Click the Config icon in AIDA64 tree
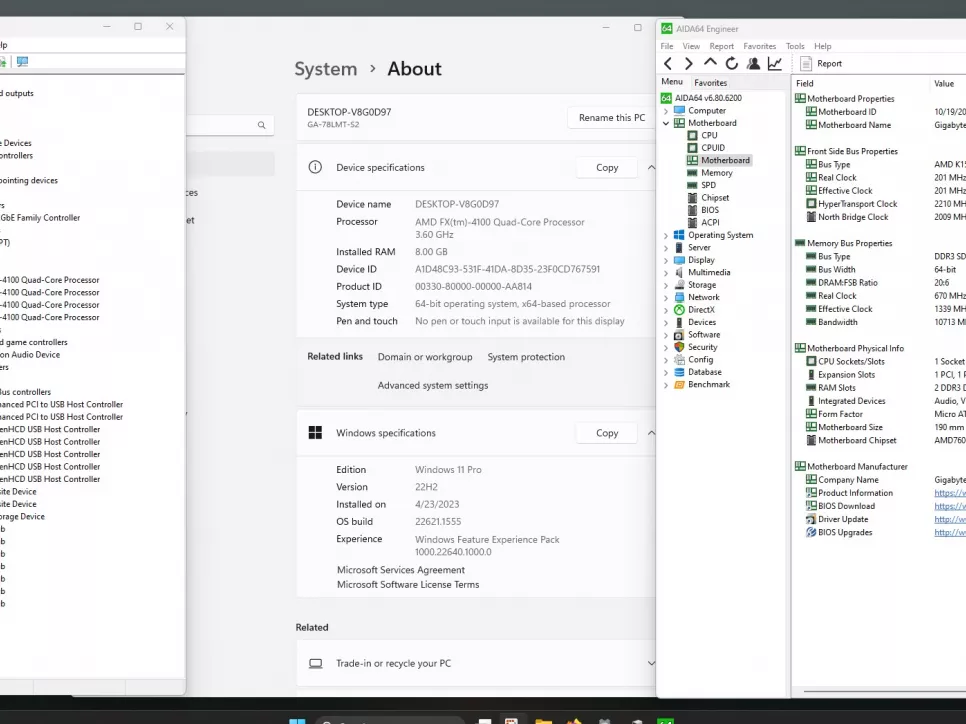Screen dimensions: 966x724 pyautogui.click(x=679, y=360)
